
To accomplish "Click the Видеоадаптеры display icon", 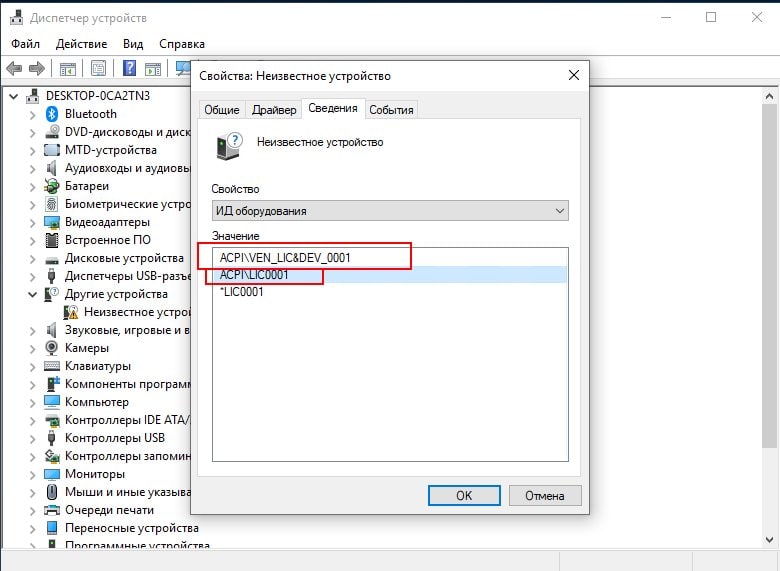I will (x=52, y=222).
